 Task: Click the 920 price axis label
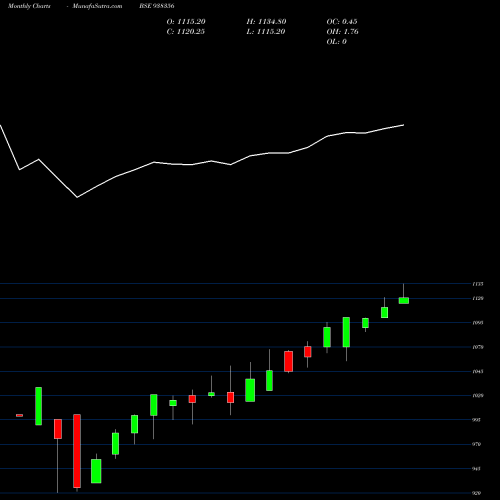(x=477, y=493)
